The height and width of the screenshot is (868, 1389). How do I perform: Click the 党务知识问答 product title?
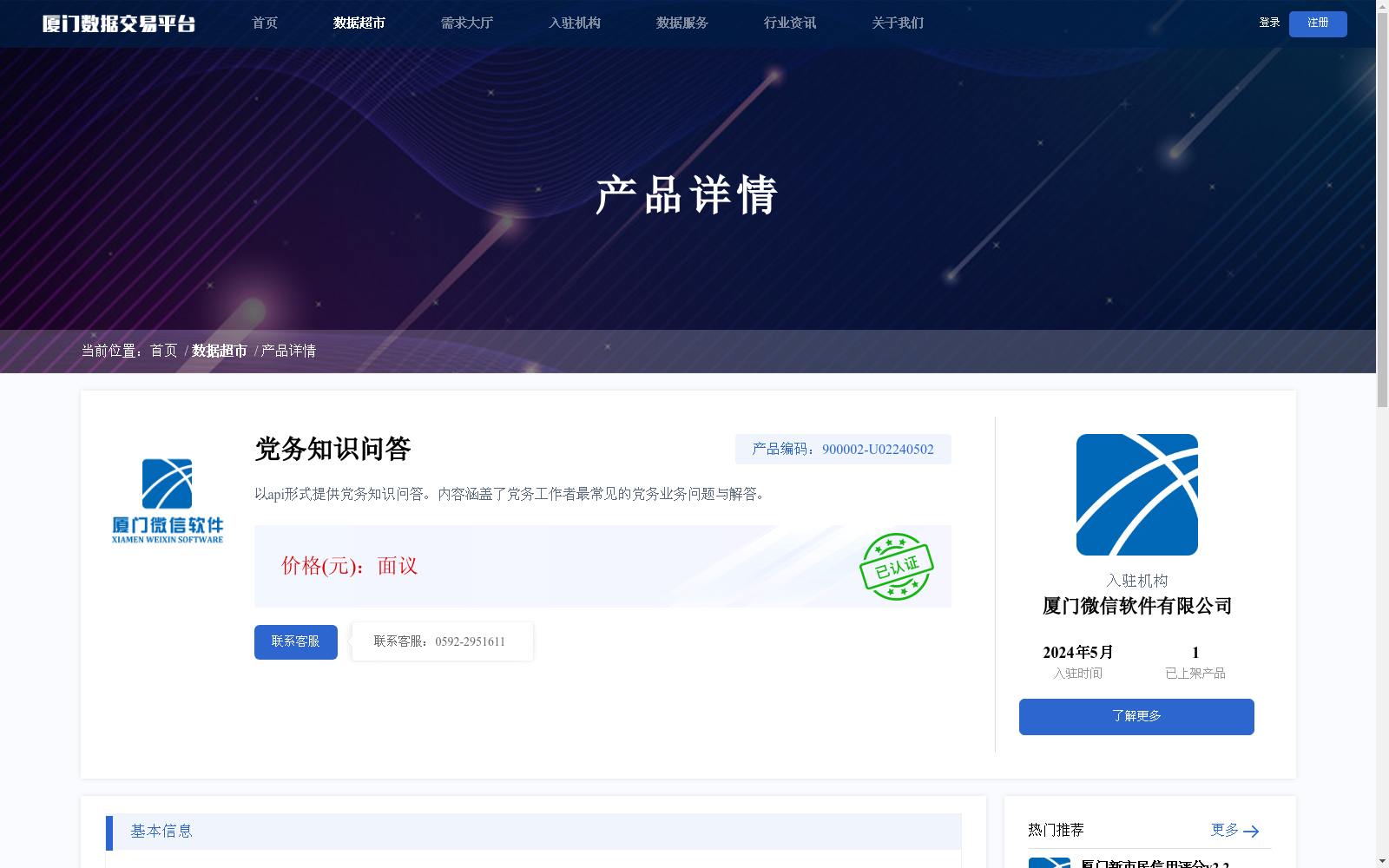click(332, 449)
